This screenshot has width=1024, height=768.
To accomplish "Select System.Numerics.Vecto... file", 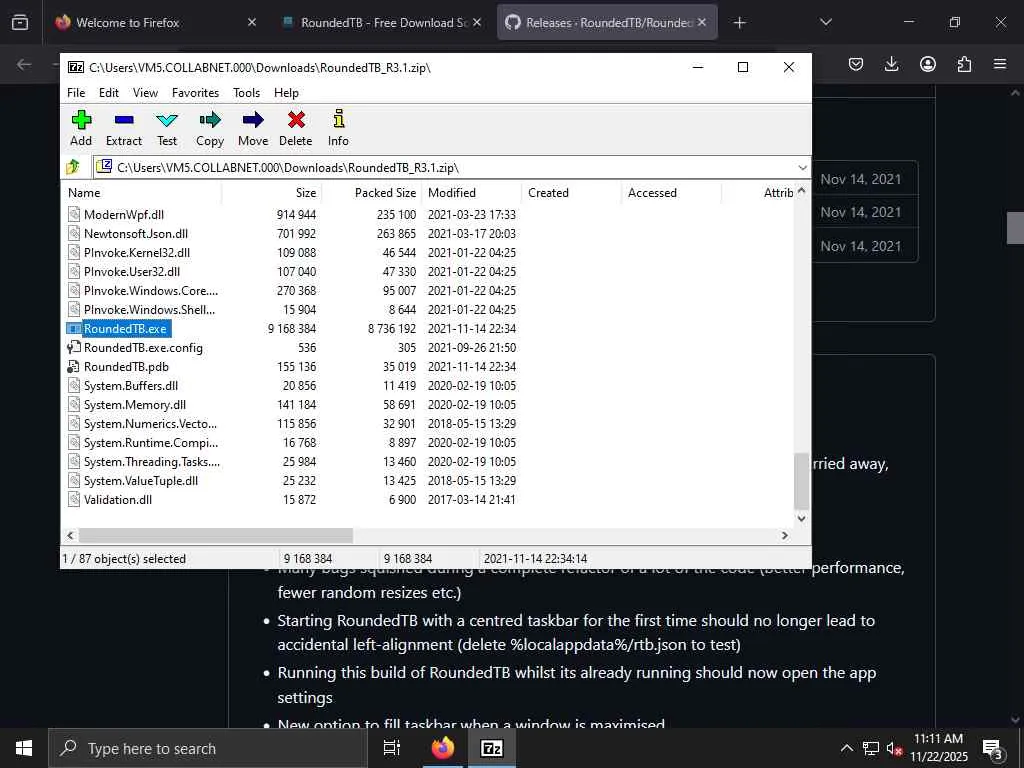I will 150,423.
